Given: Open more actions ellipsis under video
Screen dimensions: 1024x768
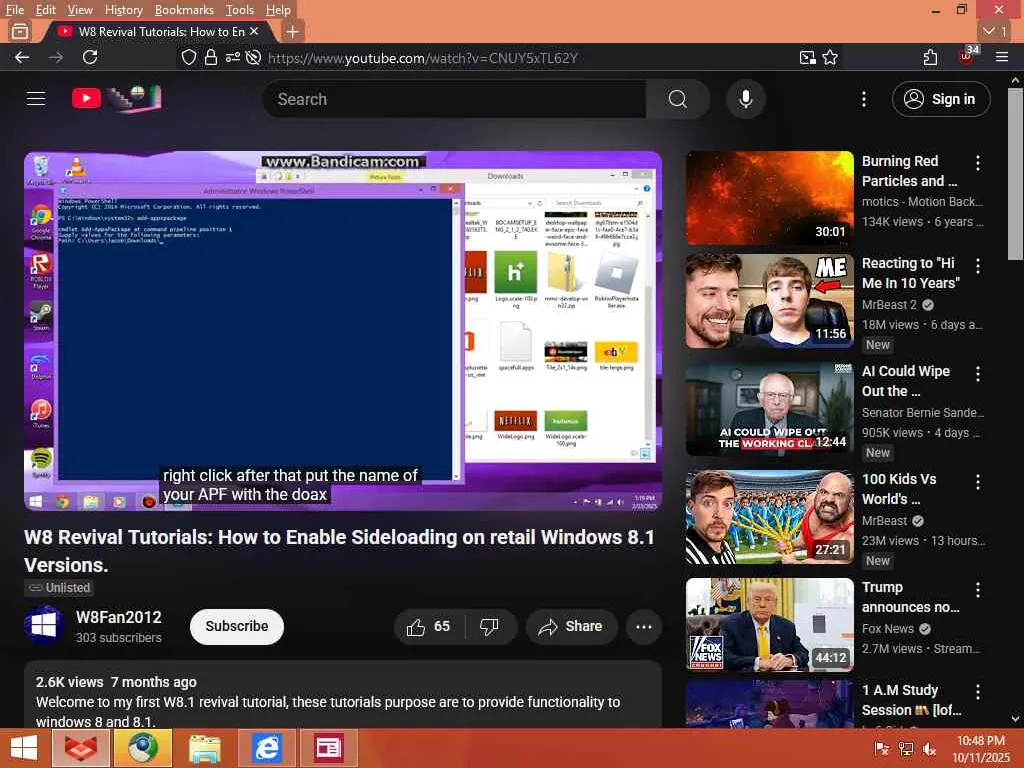Looking at the screenshot, I should pos(644,627).
